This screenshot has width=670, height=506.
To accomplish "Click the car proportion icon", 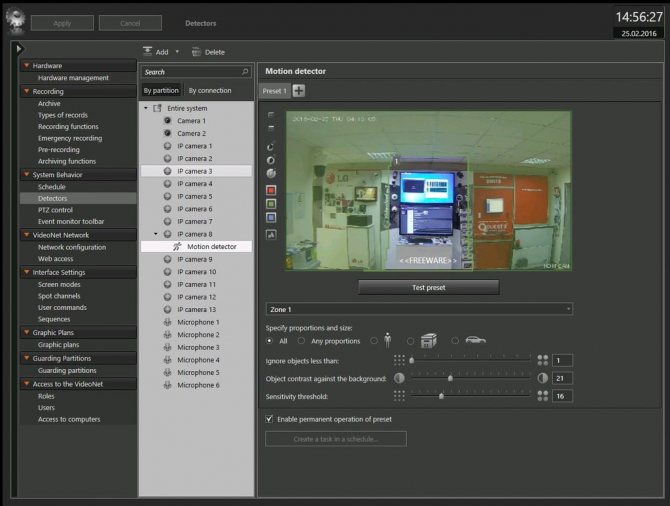I will pos(476,340).
